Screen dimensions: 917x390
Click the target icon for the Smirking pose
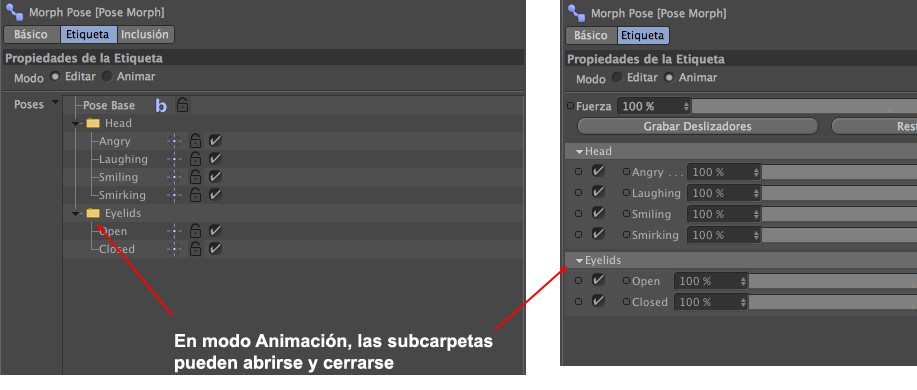[x=174, y=195]
